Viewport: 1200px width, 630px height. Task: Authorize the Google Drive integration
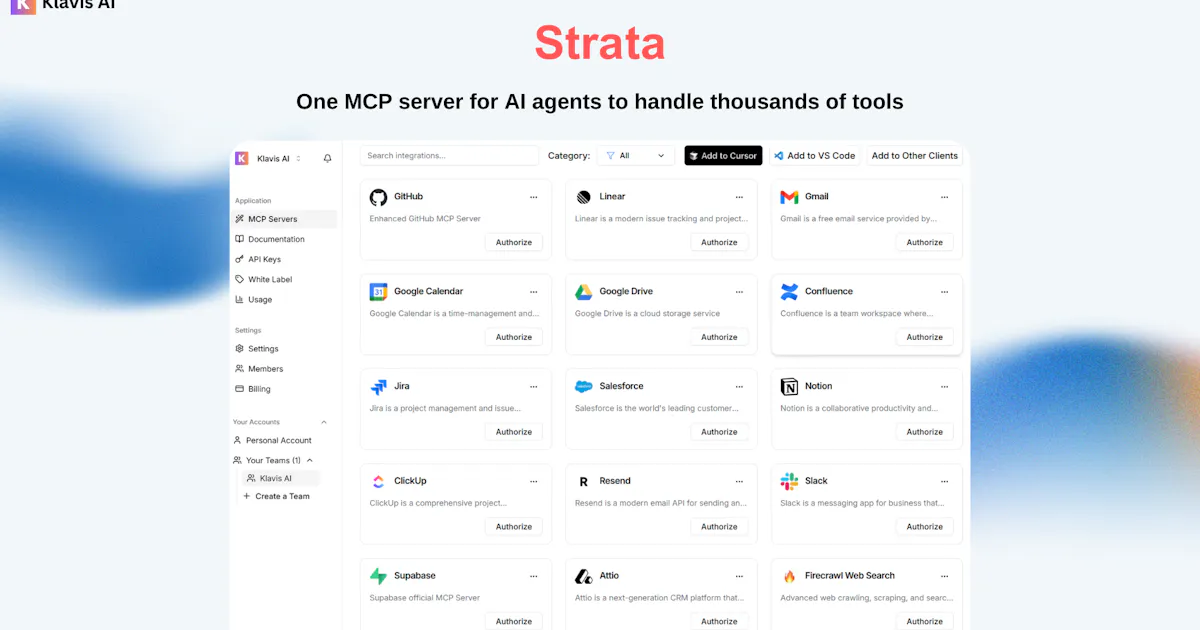click(719, 337)
